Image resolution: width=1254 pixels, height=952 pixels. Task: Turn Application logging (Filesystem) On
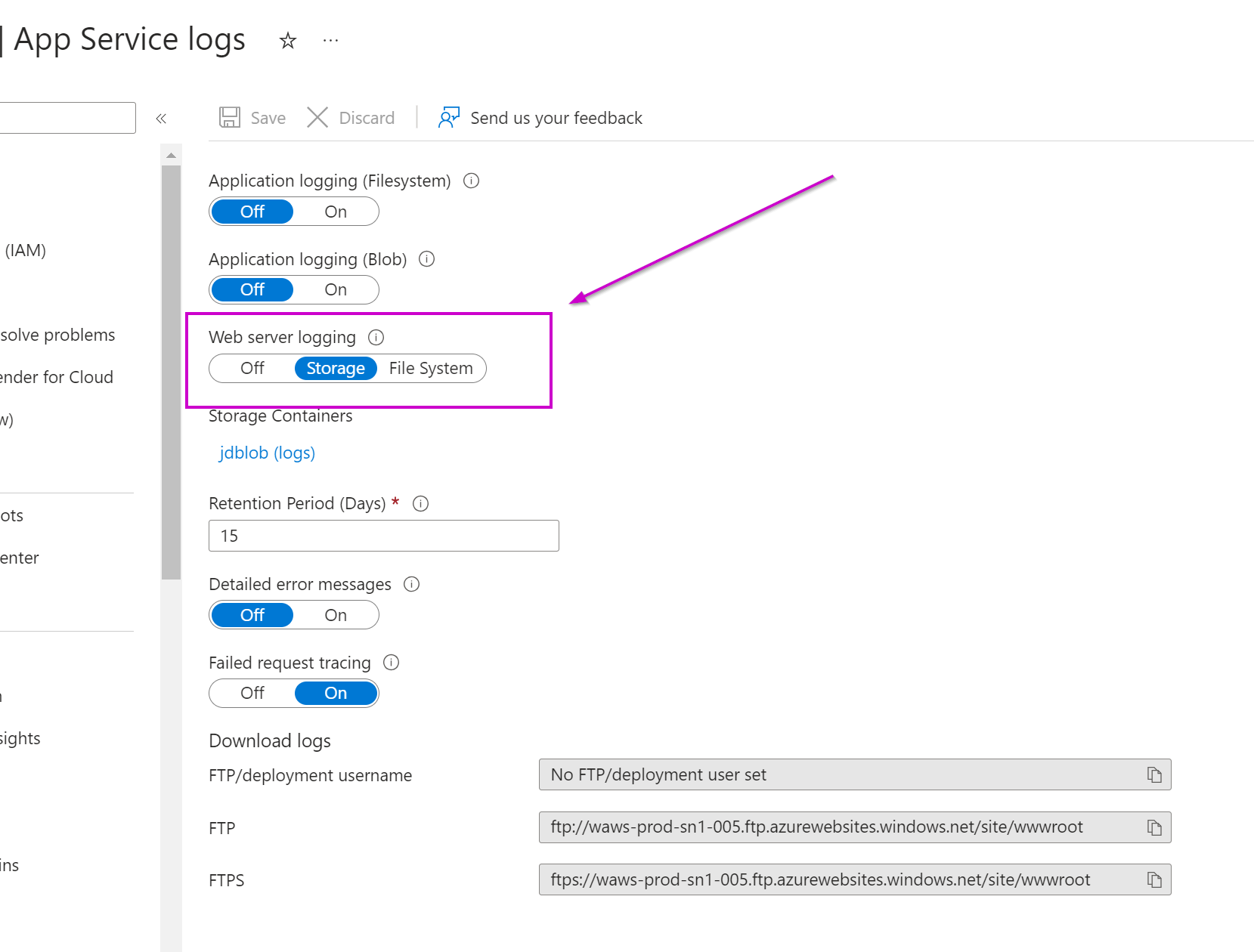(x=336, y=212)
